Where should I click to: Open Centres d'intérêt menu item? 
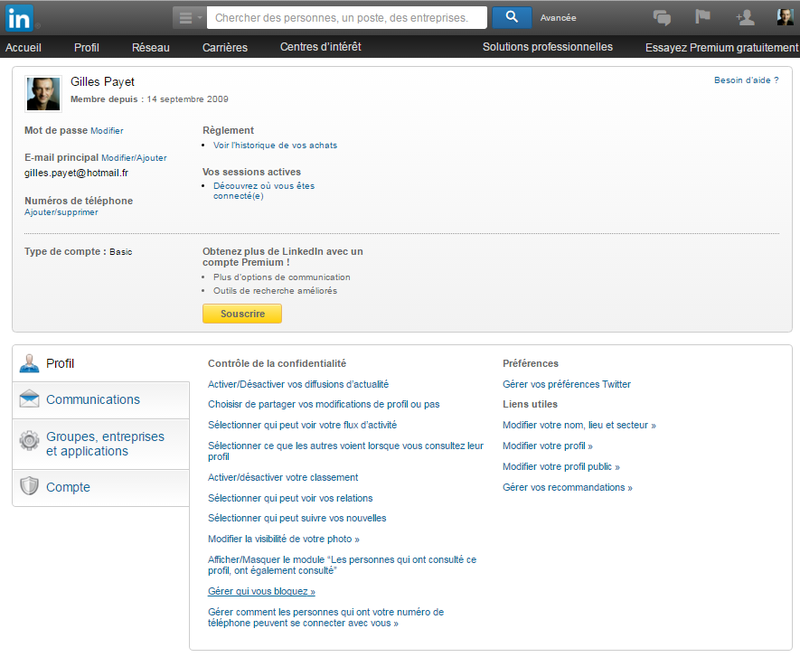click(x=320, y=47)
